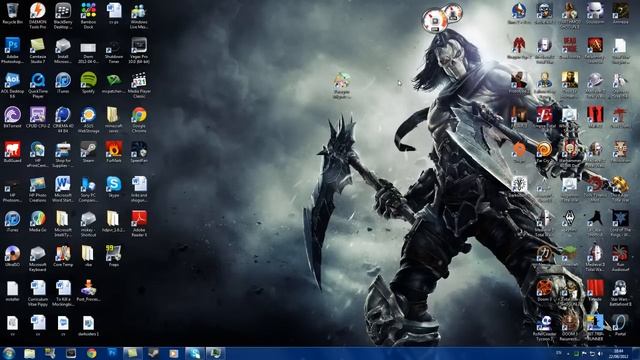The height and width of the screenshot is (360, 640).
Task: Open Adobe Photoshop desktop shortcut
Action: [x=12, y=51]
